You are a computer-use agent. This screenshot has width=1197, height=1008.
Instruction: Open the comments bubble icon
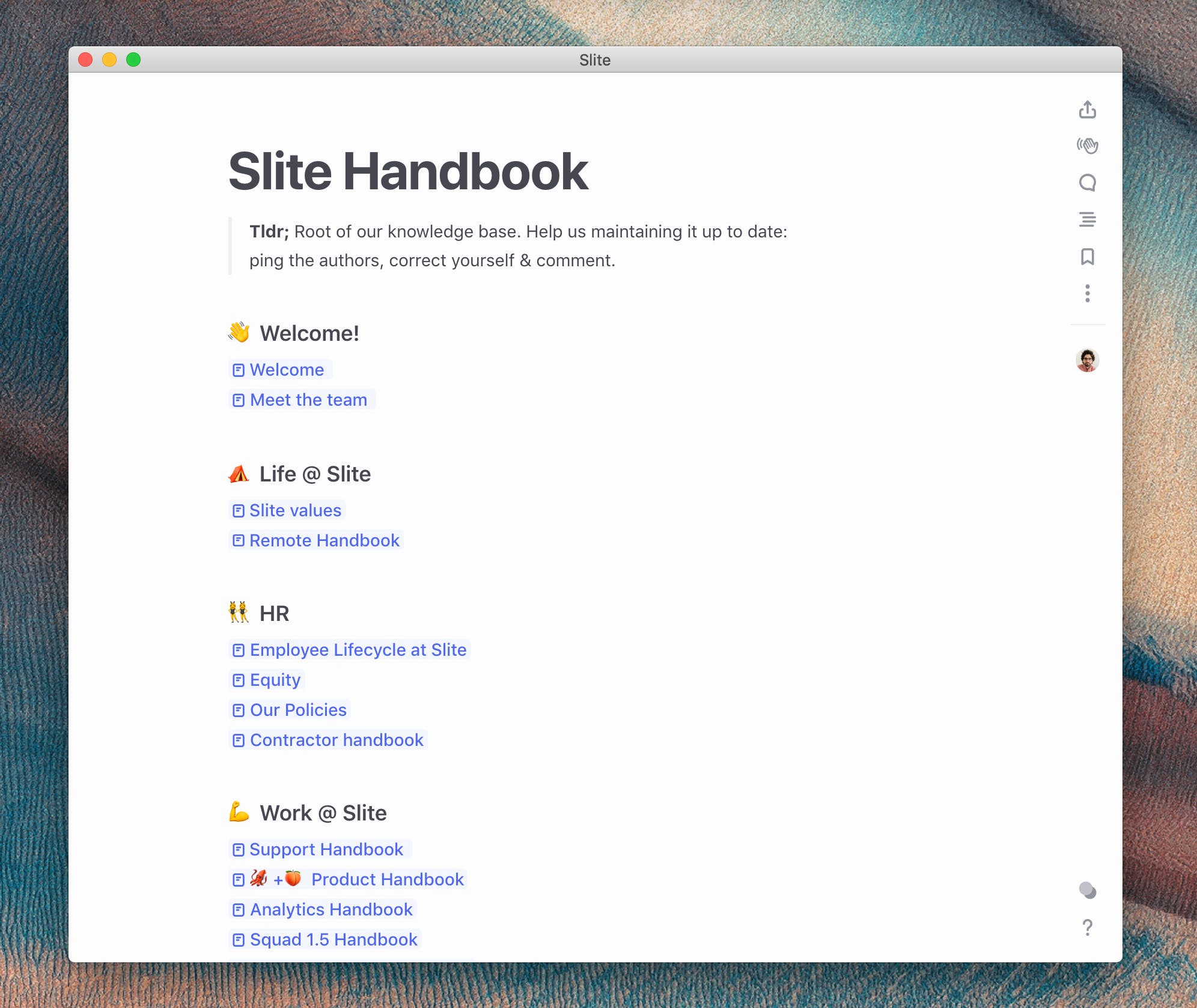[x=1088, y=183]
